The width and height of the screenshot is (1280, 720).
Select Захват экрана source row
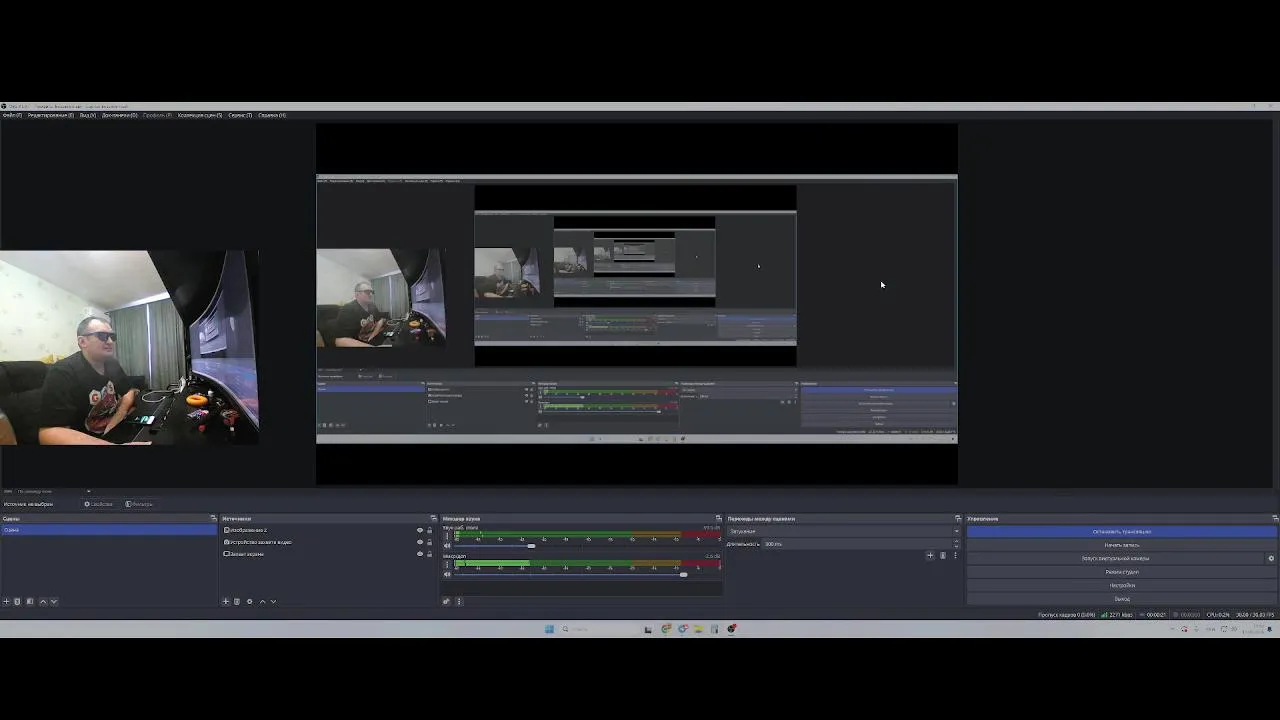coord(326,554)
